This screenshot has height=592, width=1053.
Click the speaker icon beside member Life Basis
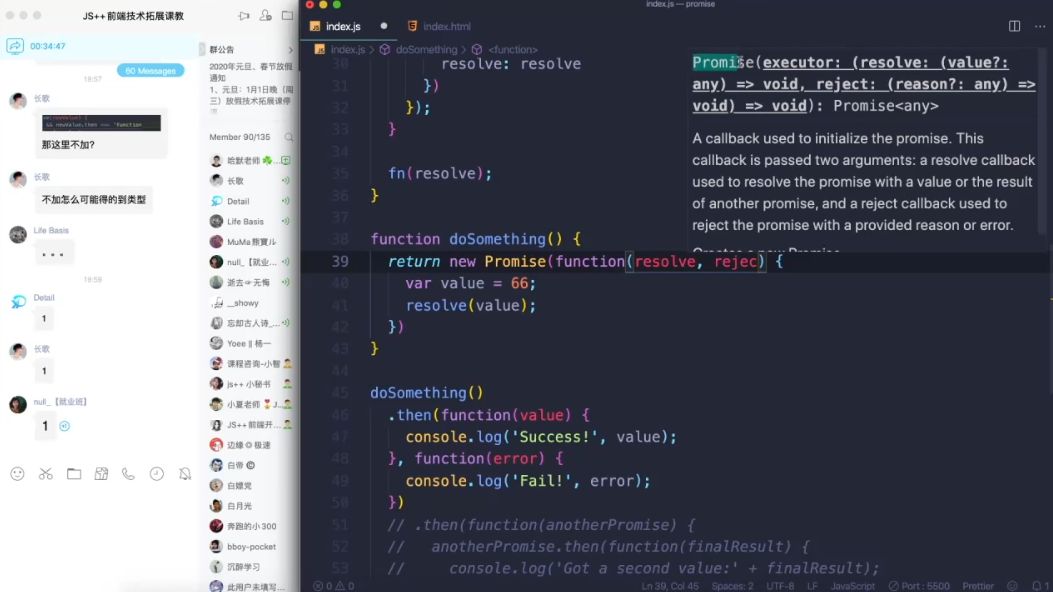[286, 221]
